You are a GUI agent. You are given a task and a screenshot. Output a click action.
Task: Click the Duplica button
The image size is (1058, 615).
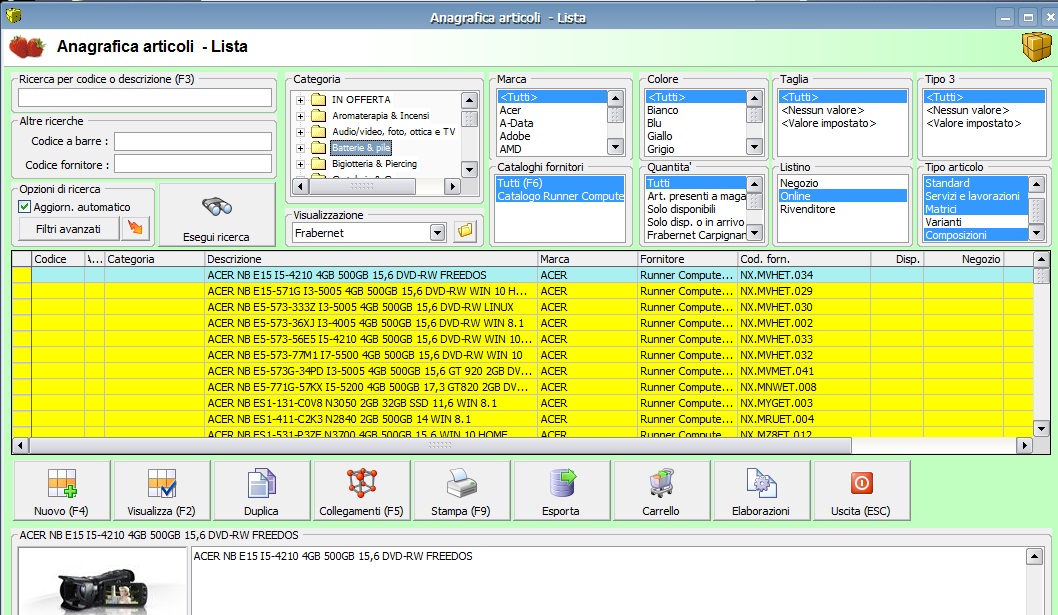[x=261, y=491]
